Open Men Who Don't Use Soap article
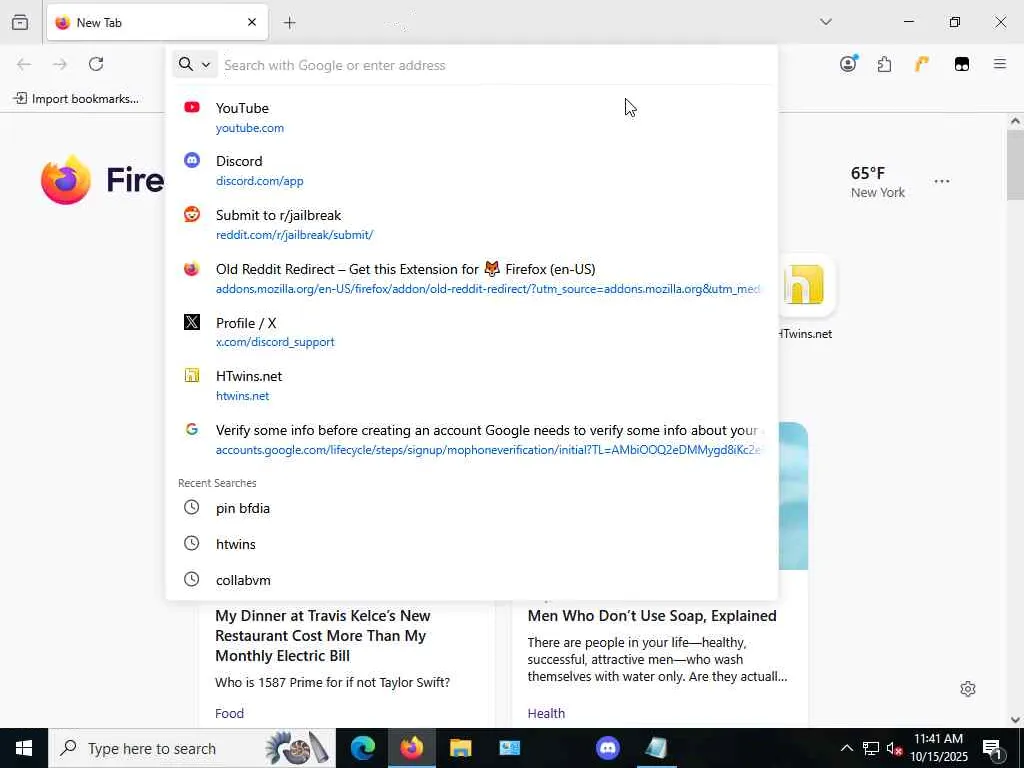This screenshot has height=768, width=1024. 652,616
